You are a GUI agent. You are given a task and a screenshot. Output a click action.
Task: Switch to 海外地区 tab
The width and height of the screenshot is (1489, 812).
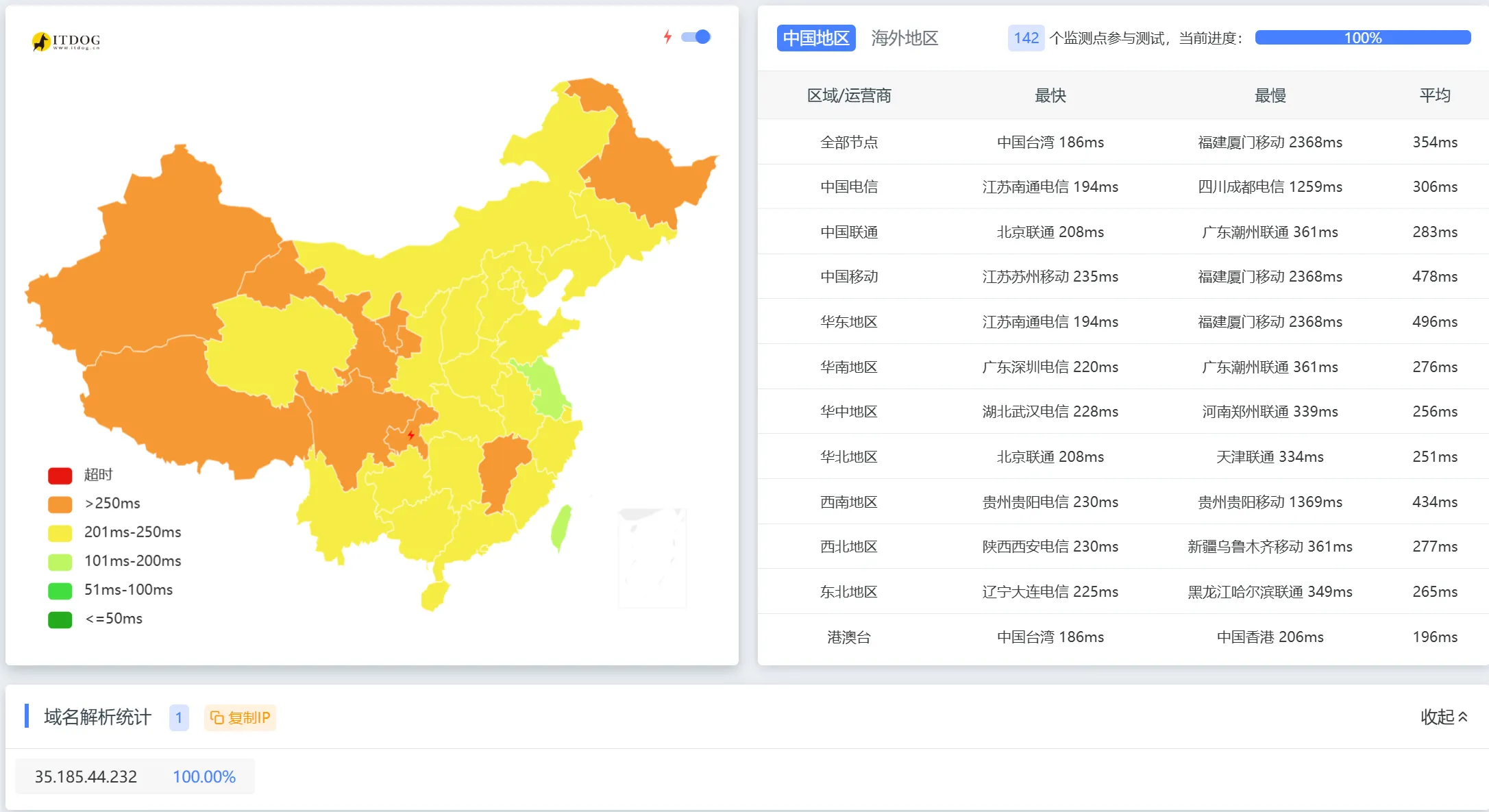(904, 38)
